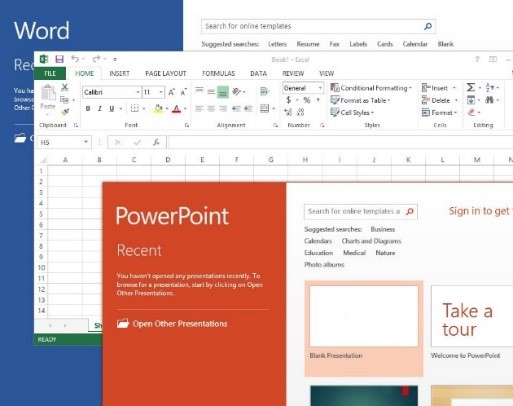The image size is (513, 406).
Task: Apply the yellow Fill Color bucket
Action: click(158, 109)
